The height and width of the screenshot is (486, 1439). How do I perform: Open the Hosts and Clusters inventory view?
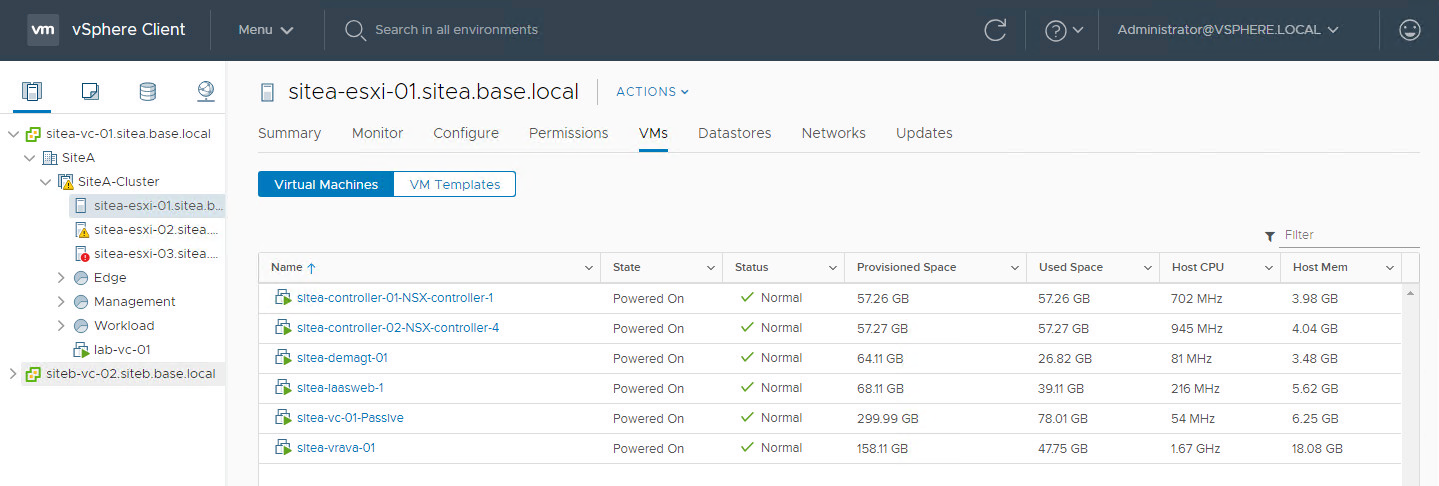[x=32, y=92]
